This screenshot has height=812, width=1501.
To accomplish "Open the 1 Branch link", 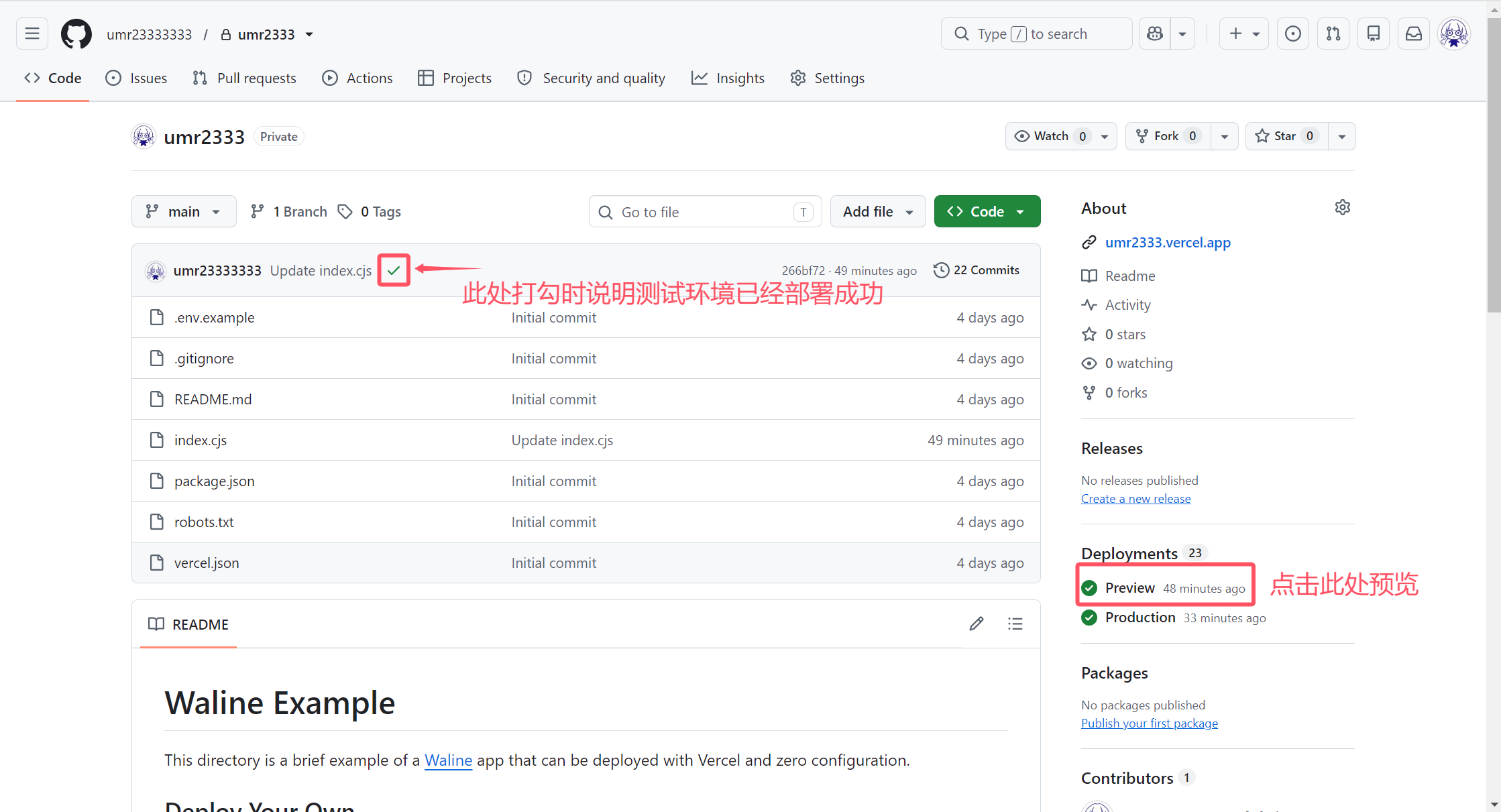I will [288, 212].
